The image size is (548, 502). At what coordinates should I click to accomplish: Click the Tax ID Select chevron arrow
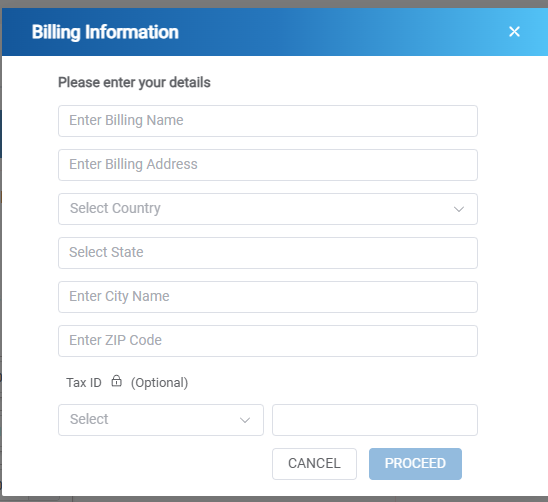click(245, 420)
